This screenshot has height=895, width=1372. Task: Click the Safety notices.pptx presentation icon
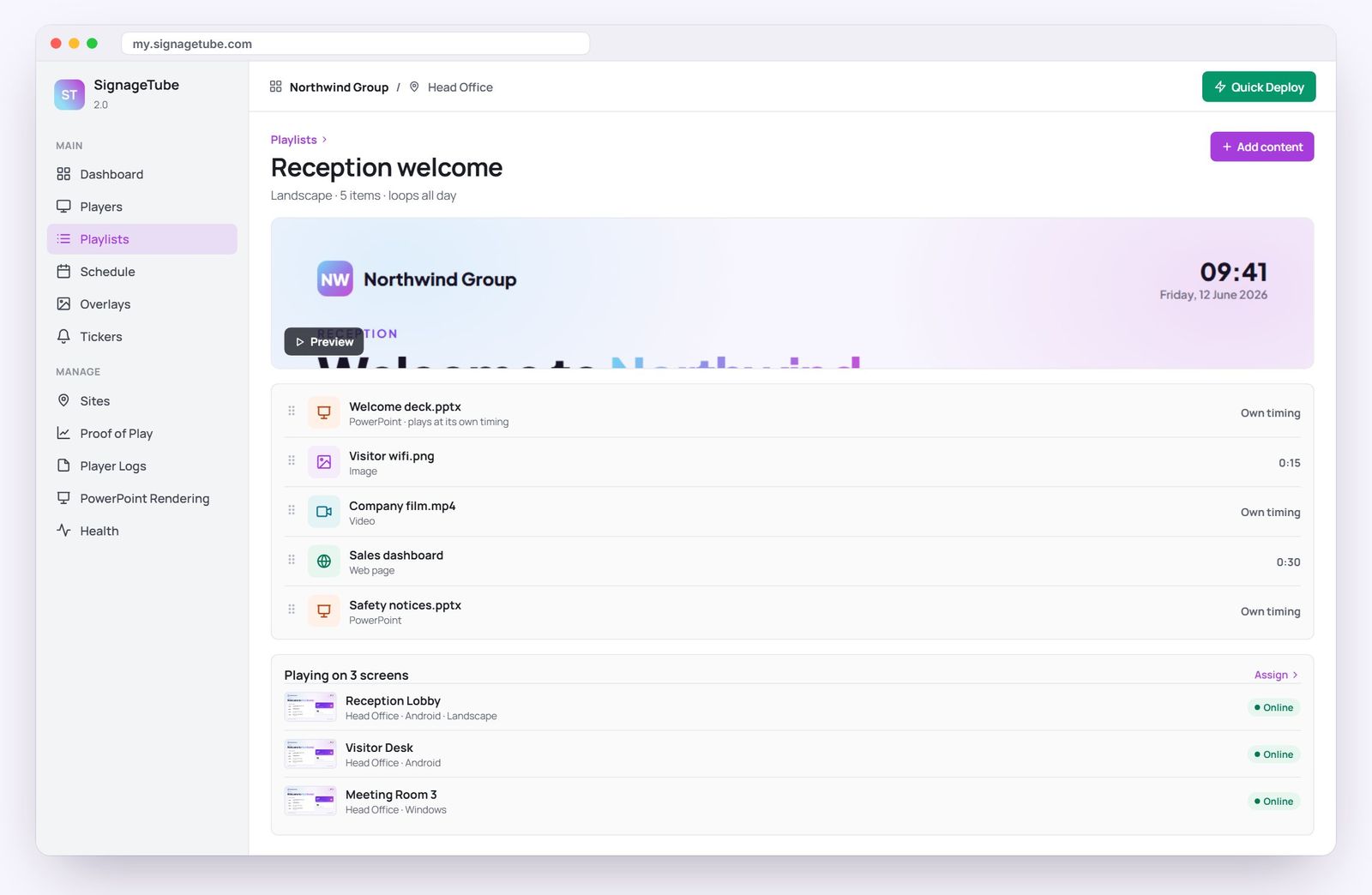click(x=324, y=611)
